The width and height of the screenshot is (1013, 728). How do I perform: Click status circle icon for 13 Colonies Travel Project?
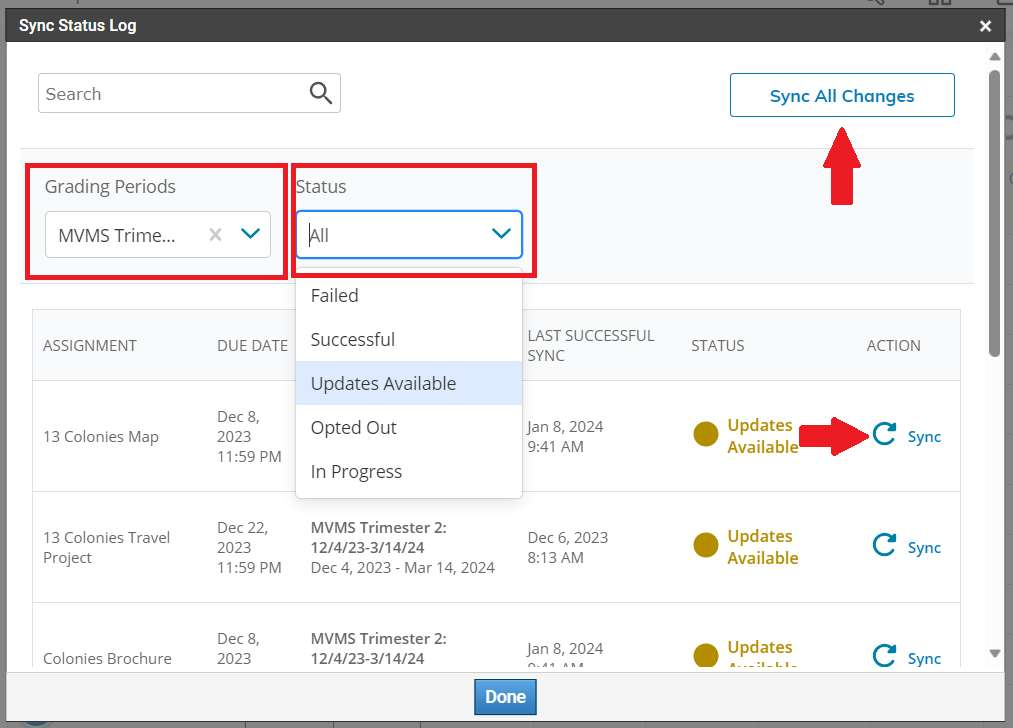(x=706, y=545)
